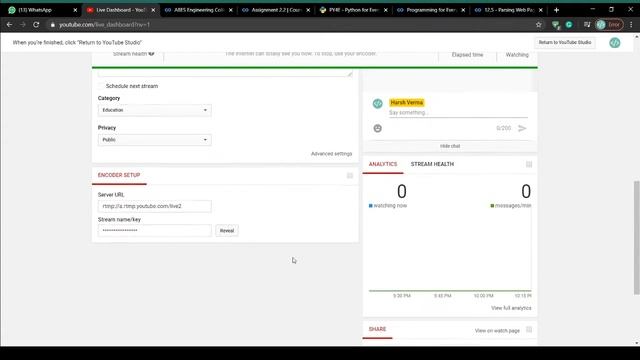
Task: Switch to ABES Engineering College tab
Action: (x=199, y=10)
